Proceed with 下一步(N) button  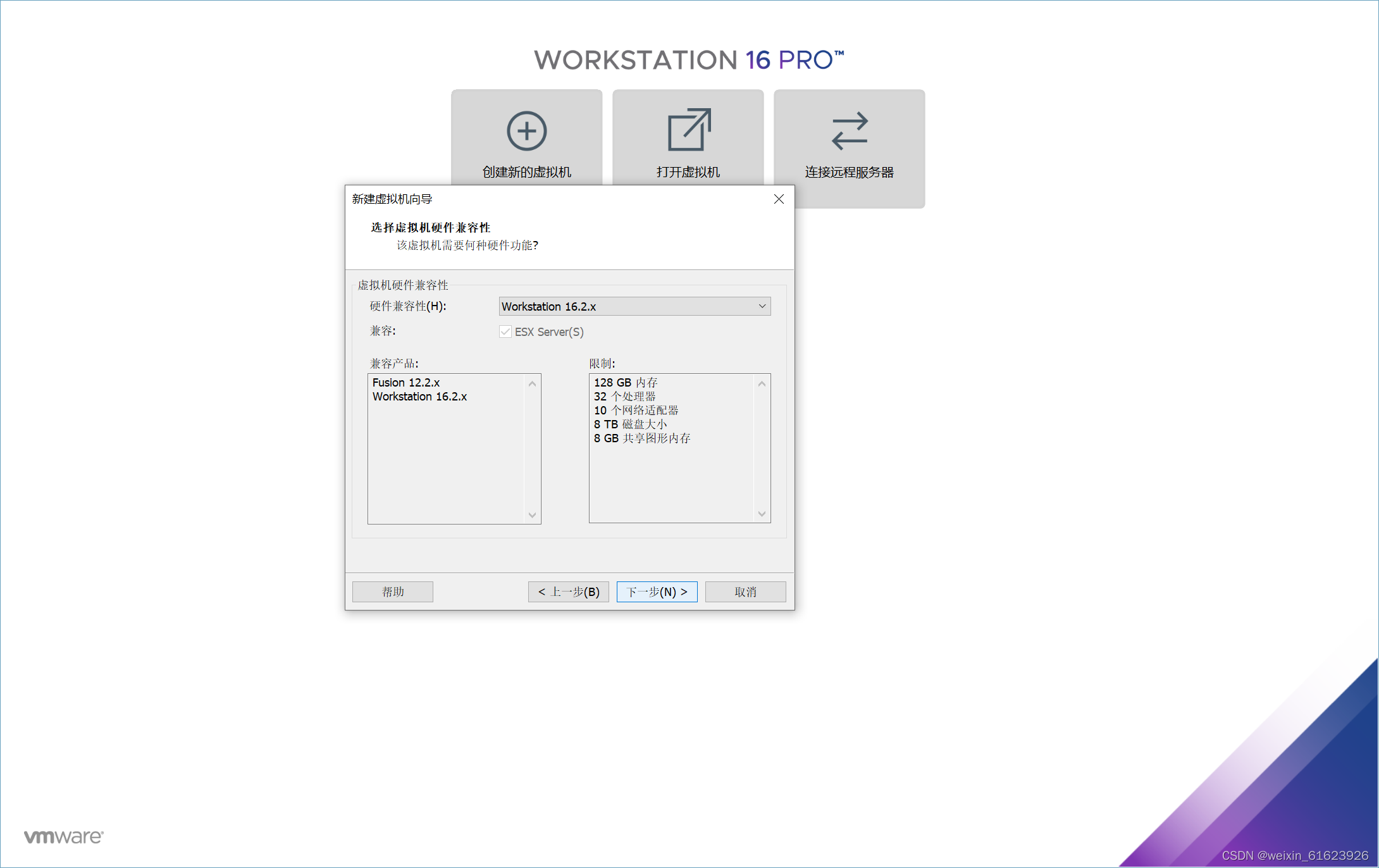(657, 592)
